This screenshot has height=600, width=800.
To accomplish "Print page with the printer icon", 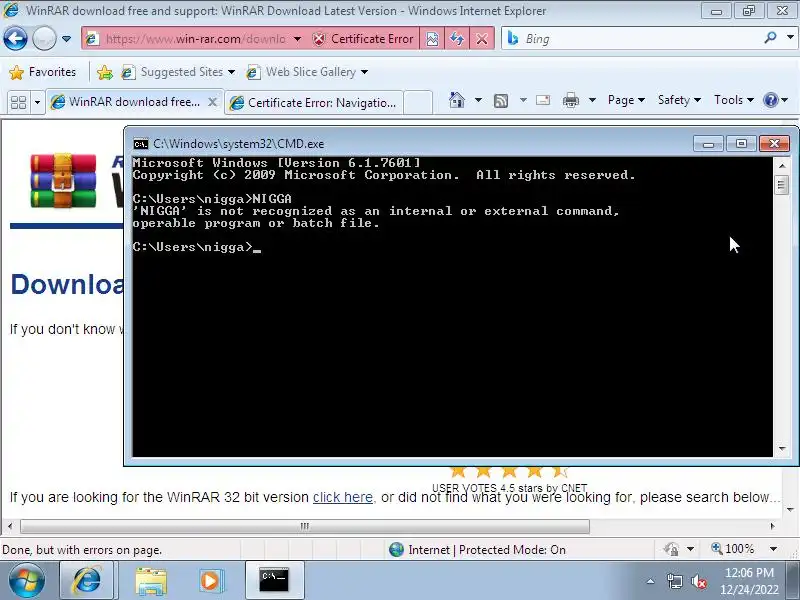I will (570, 100).
